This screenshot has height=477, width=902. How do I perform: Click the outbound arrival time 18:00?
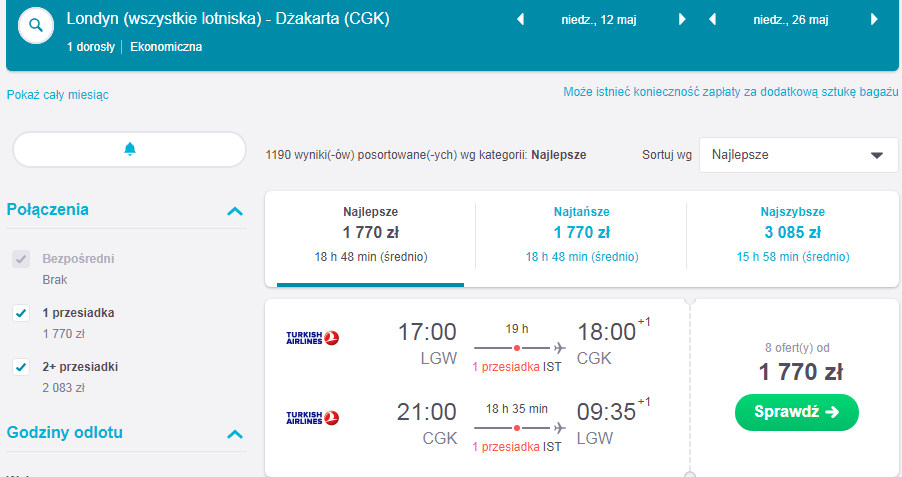(606, 333)
